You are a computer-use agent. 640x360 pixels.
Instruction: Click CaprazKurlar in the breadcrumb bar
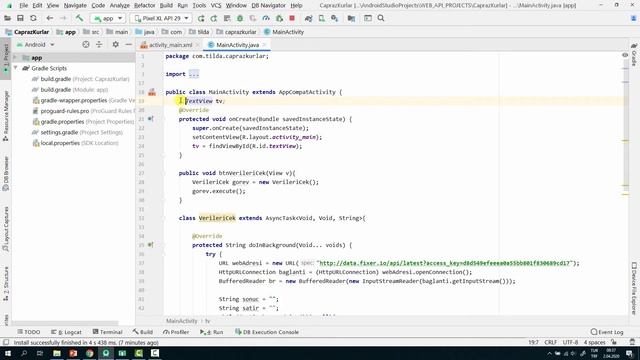pos(31,32)
